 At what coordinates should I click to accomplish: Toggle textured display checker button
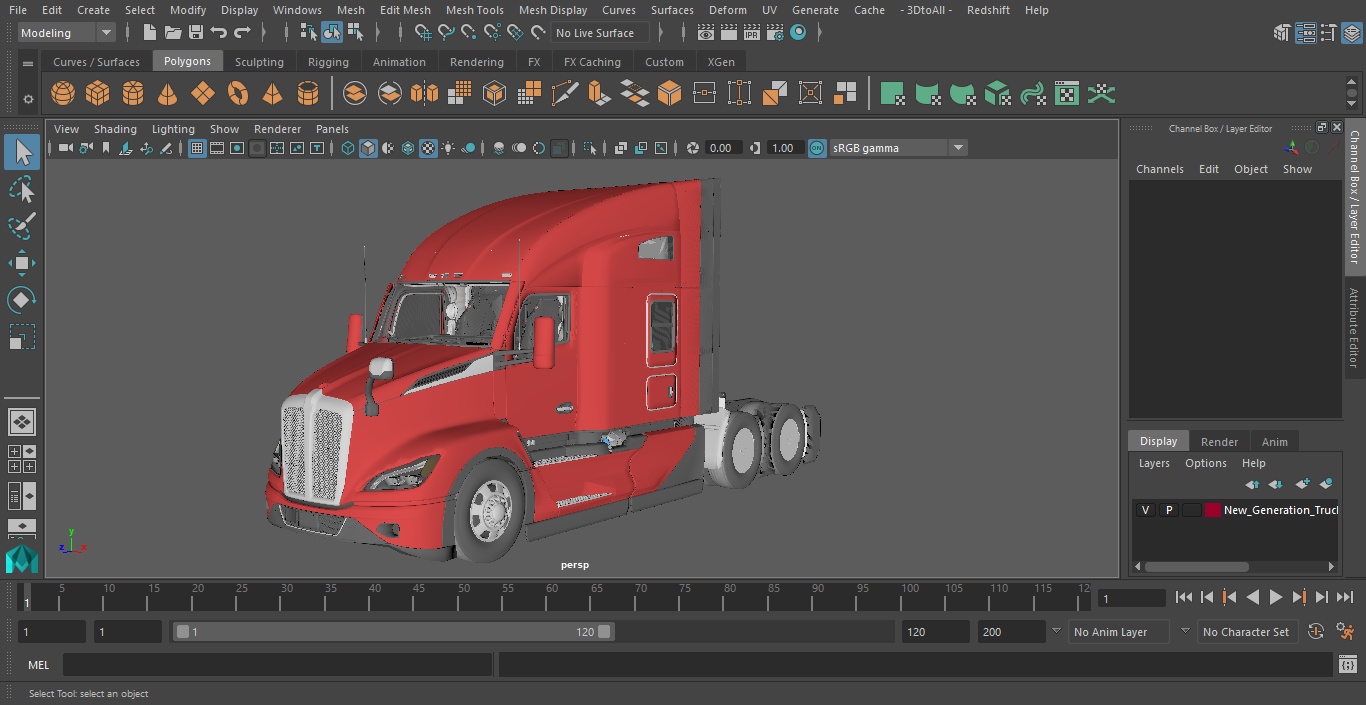pyautogui.click(x=428, y=148)
